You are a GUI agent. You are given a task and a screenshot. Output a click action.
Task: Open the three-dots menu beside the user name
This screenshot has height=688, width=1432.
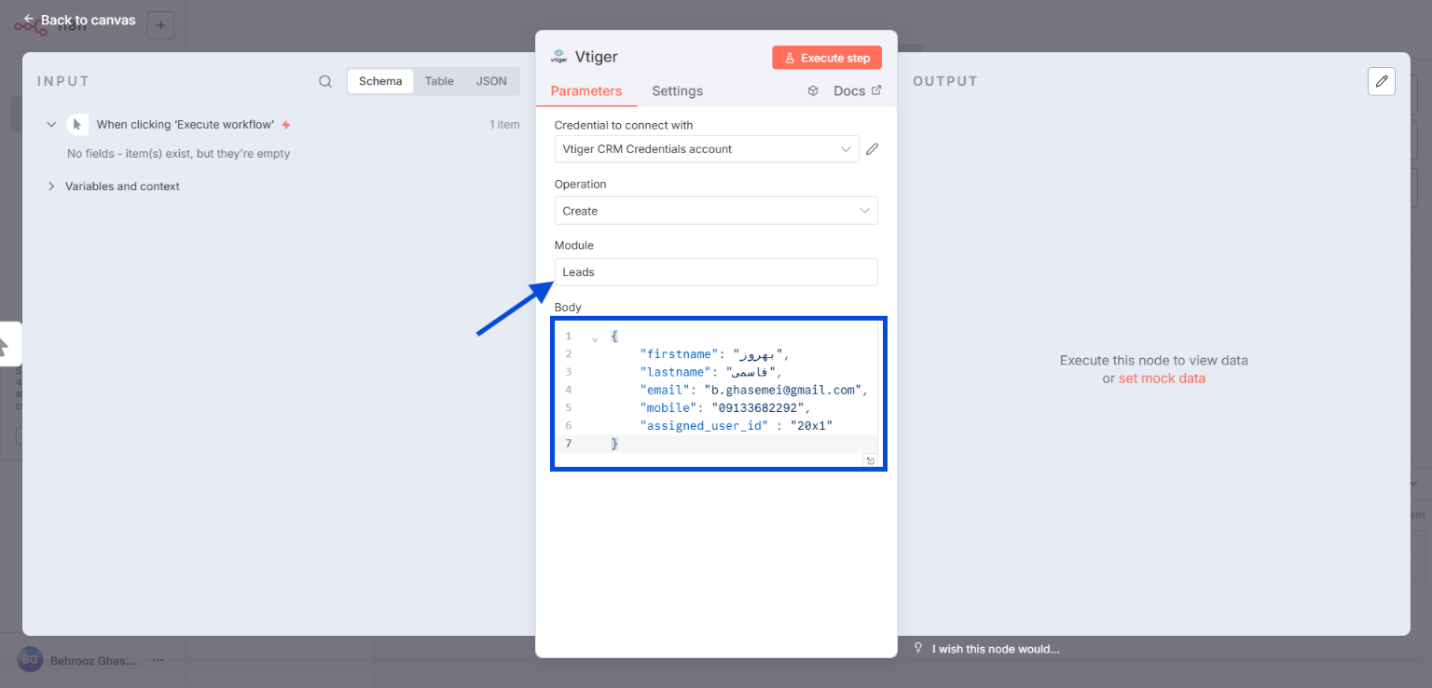pos(157,661)
